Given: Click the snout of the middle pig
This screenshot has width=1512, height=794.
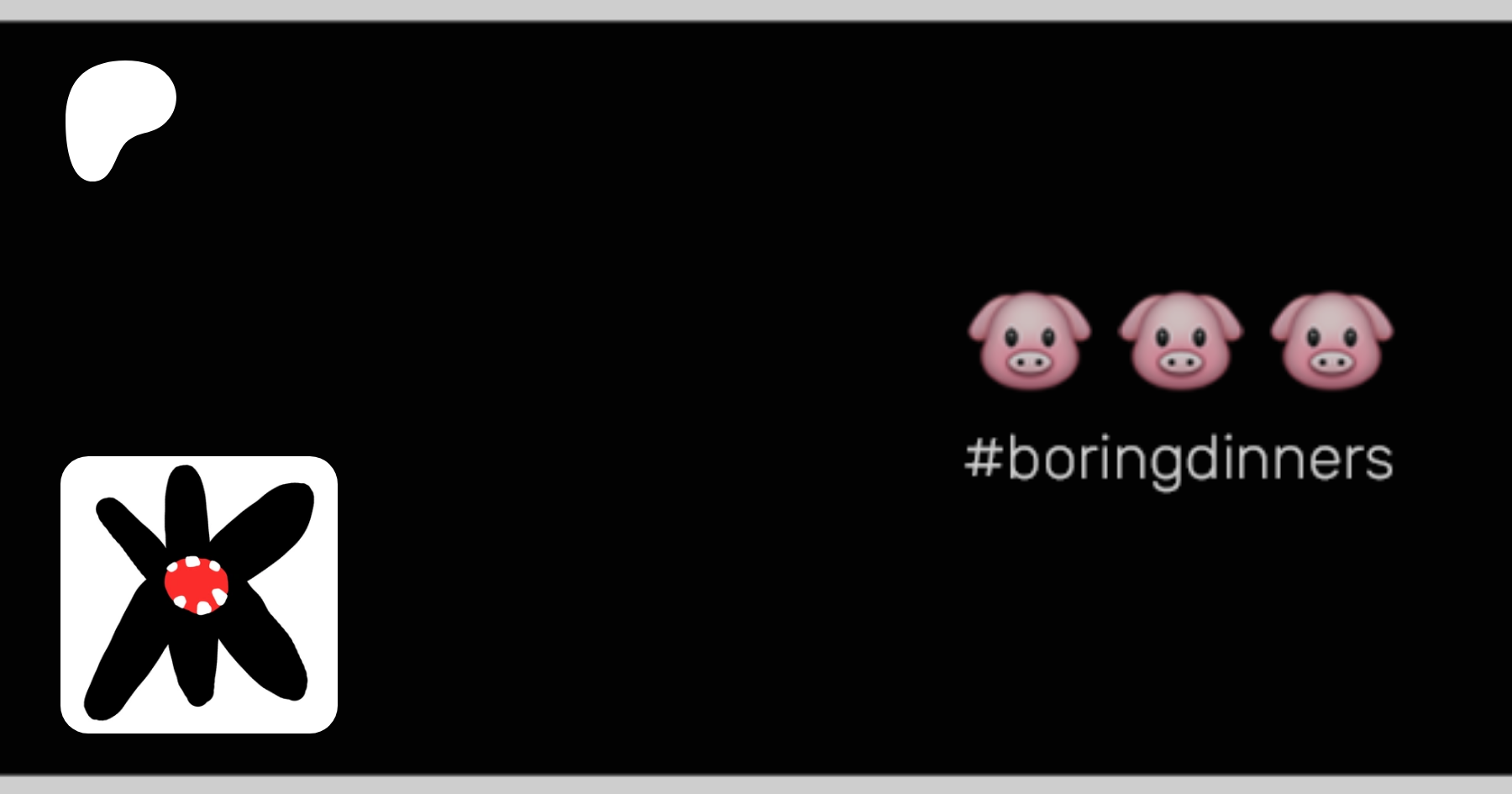Looking at the screenshot, I should point(1180,363).
